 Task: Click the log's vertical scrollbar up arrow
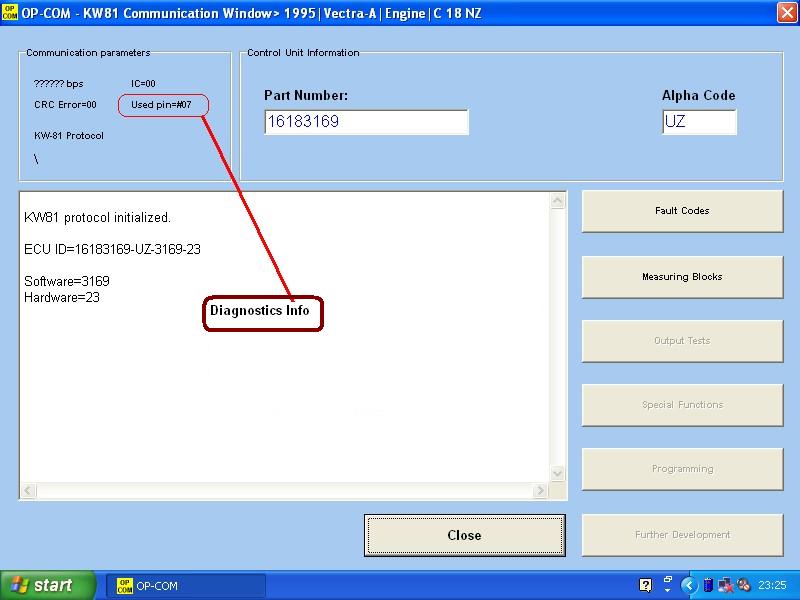pos(558,201)
